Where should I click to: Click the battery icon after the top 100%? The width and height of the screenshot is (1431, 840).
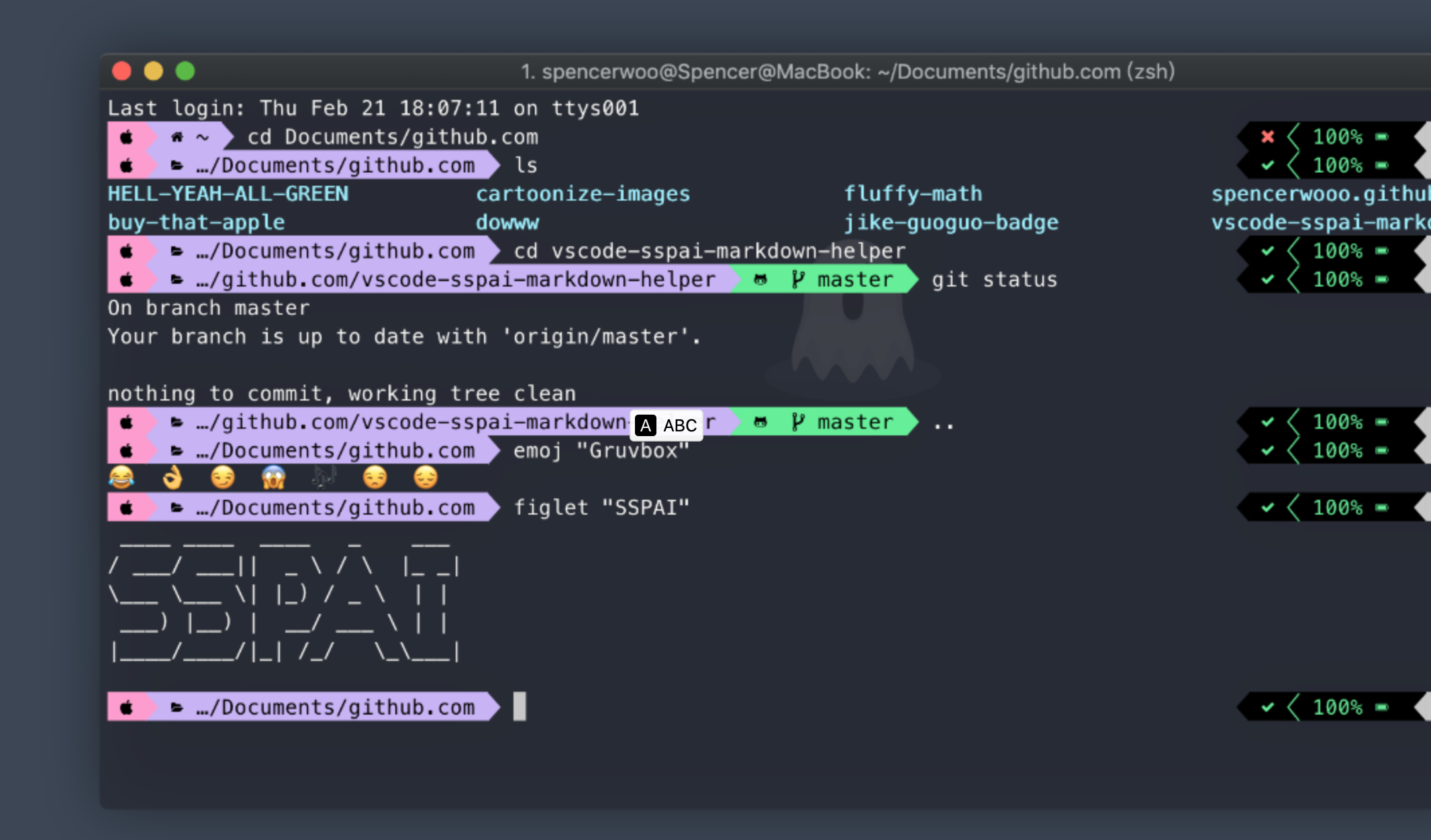(1379, 136)
